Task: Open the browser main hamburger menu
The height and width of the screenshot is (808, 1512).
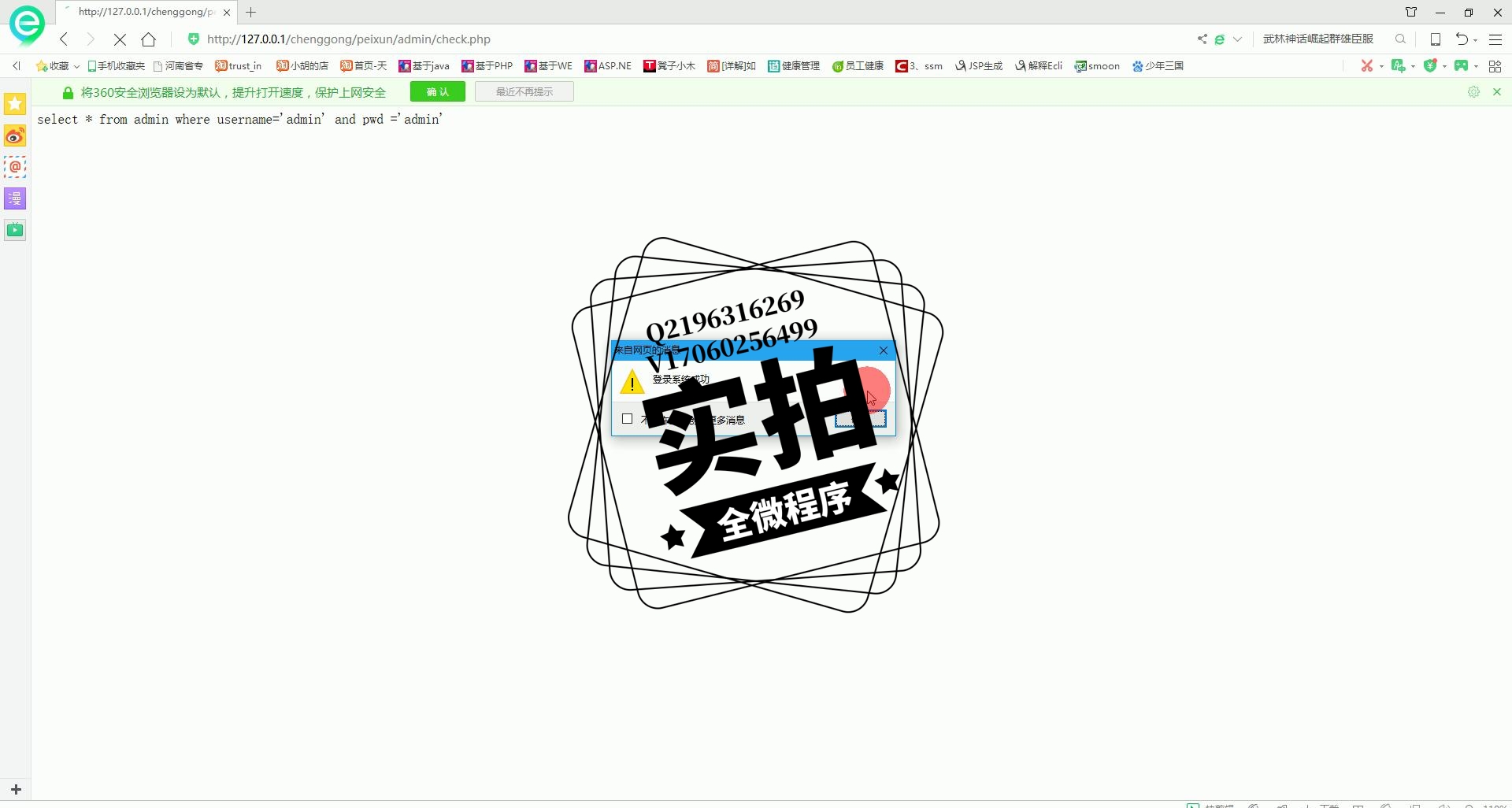Action: [x=1495, y=39]
